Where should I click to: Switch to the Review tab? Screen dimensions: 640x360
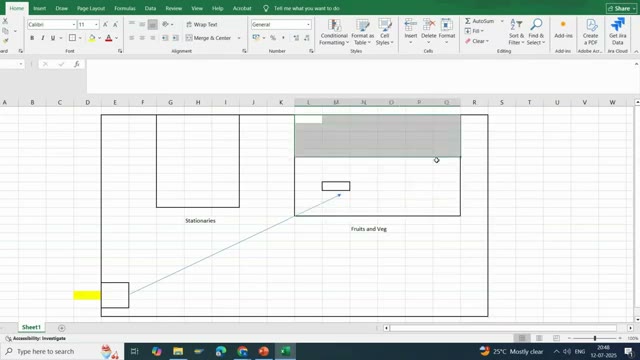(173, 8)
